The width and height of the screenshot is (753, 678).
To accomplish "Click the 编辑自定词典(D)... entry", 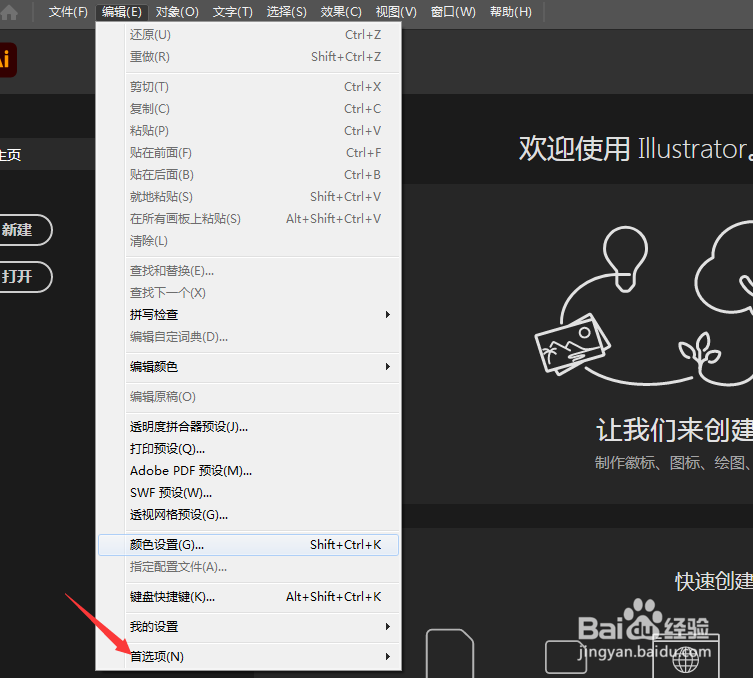I will tap(248, 337).
